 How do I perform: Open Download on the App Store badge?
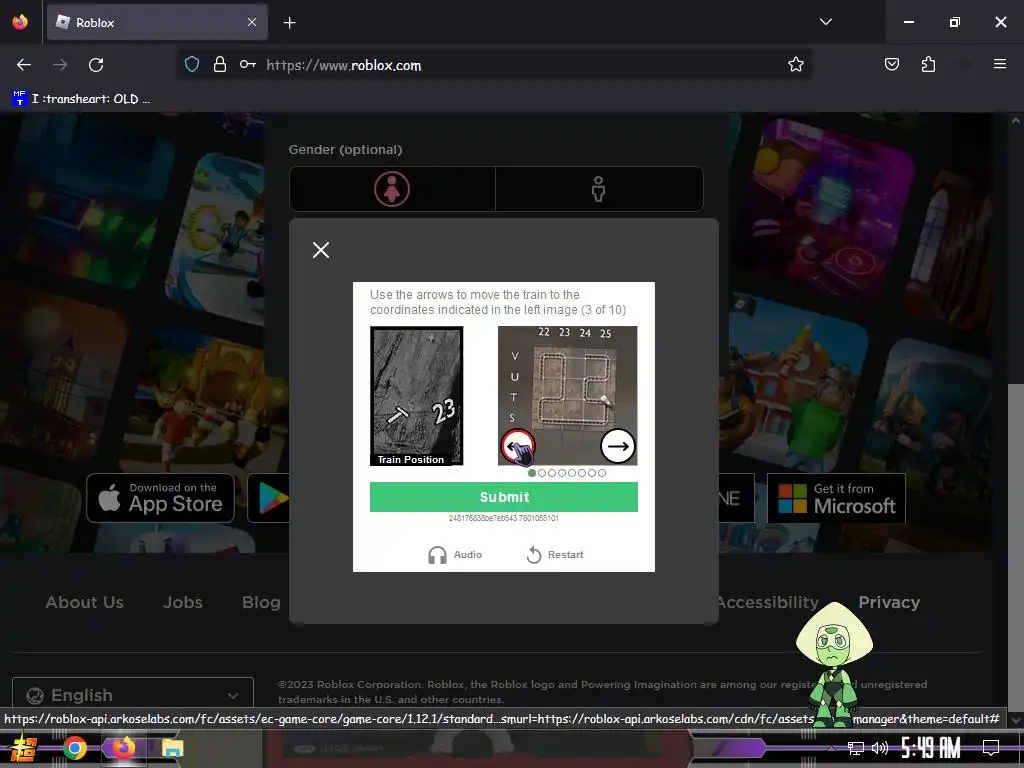[x=161, y=498]
